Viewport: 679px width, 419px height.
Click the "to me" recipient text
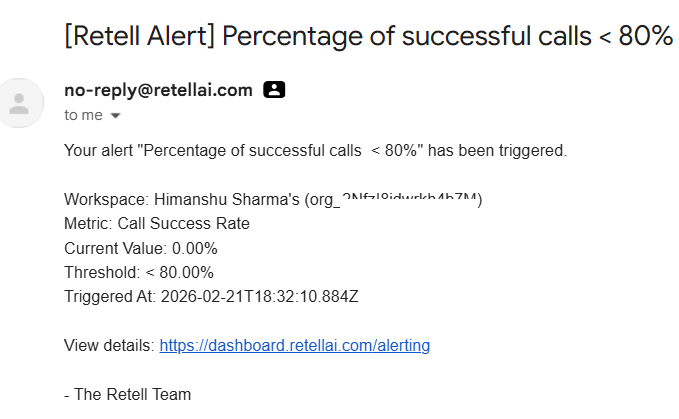[x=83, y=115]
